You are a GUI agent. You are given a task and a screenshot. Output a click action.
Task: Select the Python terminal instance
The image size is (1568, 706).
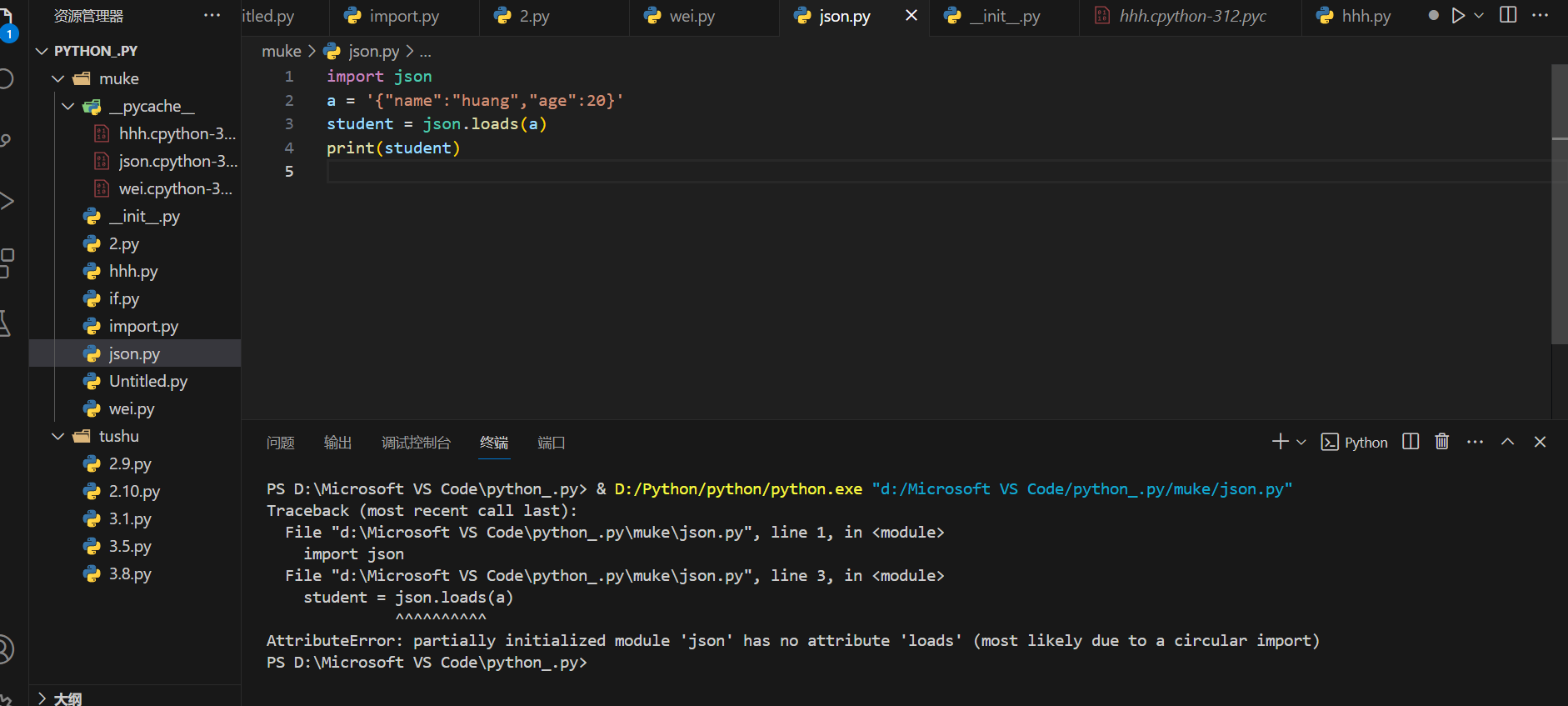click(1355, 443)
